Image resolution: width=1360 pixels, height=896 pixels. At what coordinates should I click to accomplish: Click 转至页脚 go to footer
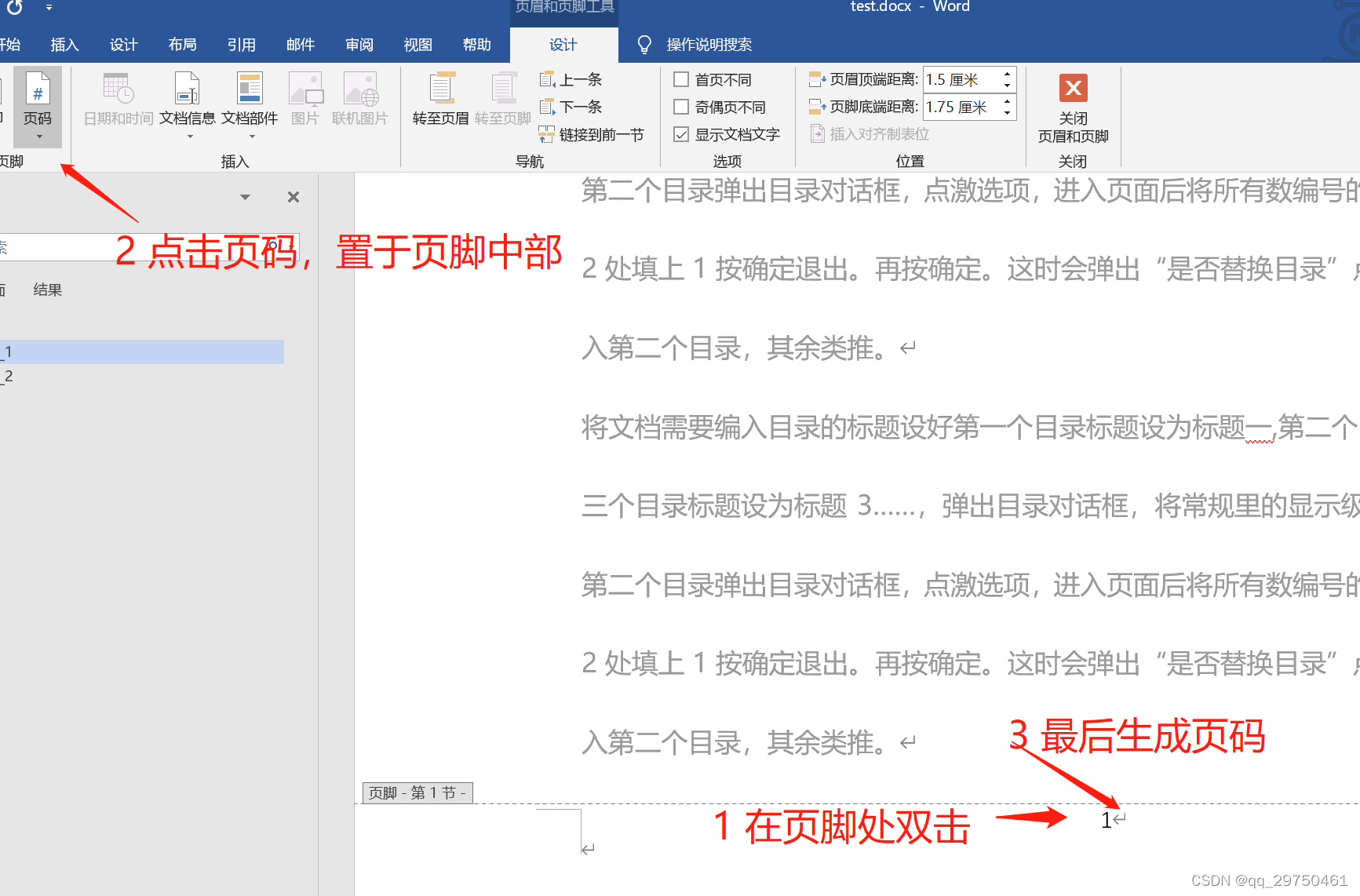[503, 100]
